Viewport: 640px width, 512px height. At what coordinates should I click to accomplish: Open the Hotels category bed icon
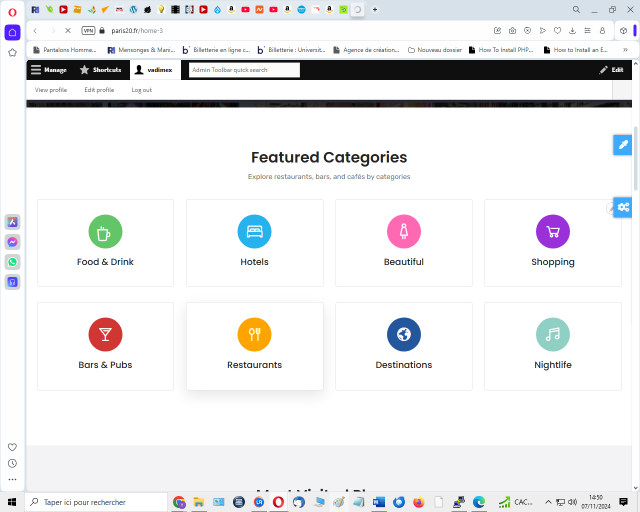[x=254, y=232]
